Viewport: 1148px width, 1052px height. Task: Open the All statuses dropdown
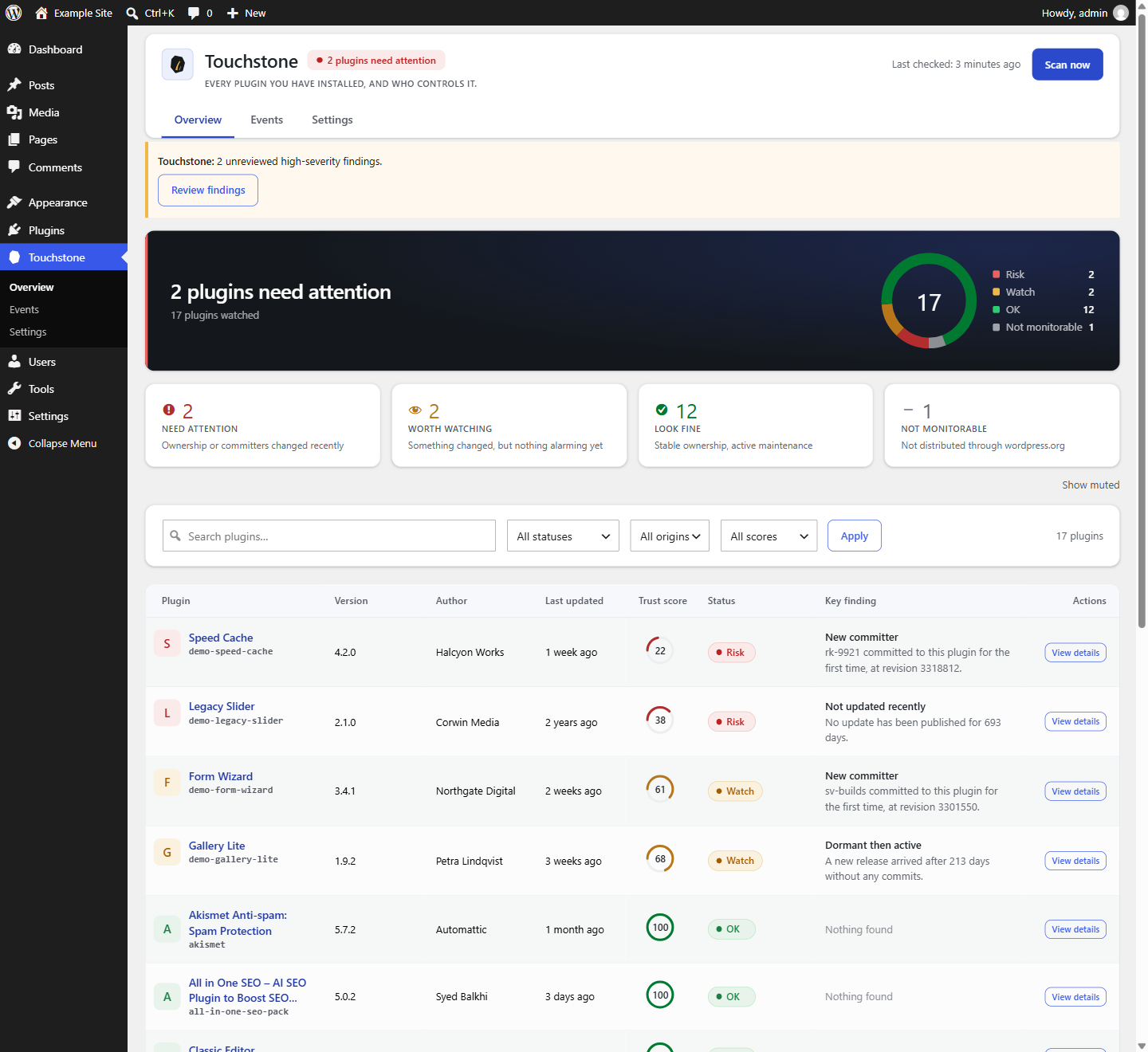point(563,536)
